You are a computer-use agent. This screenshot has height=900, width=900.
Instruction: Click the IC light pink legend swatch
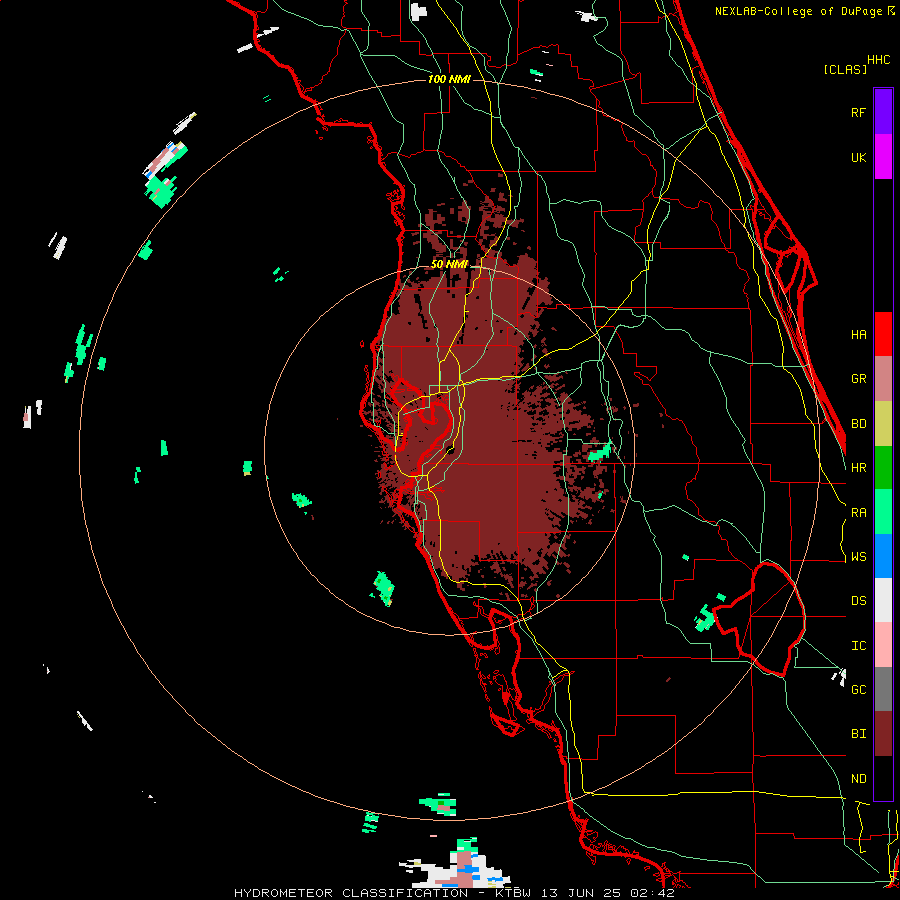[883, 645]
